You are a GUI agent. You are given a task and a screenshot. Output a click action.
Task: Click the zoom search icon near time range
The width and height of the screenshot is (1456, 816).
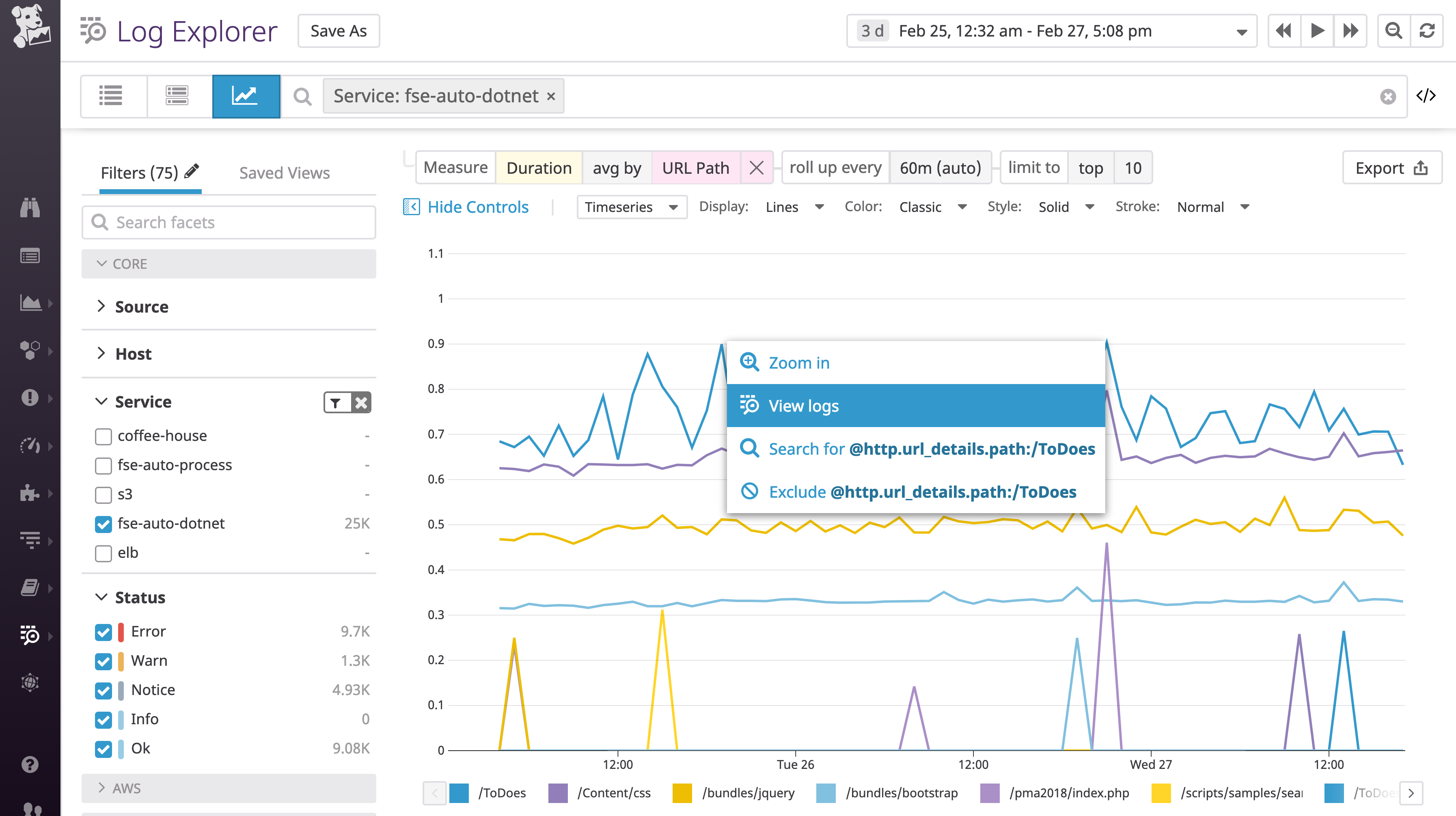point(1393,31)
